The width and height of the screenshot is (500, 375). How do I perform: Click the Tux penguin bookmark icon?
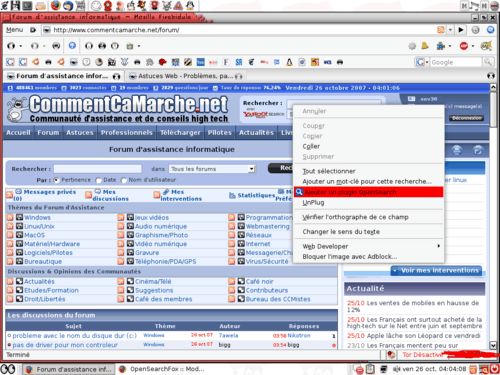(x=289, y=62)
